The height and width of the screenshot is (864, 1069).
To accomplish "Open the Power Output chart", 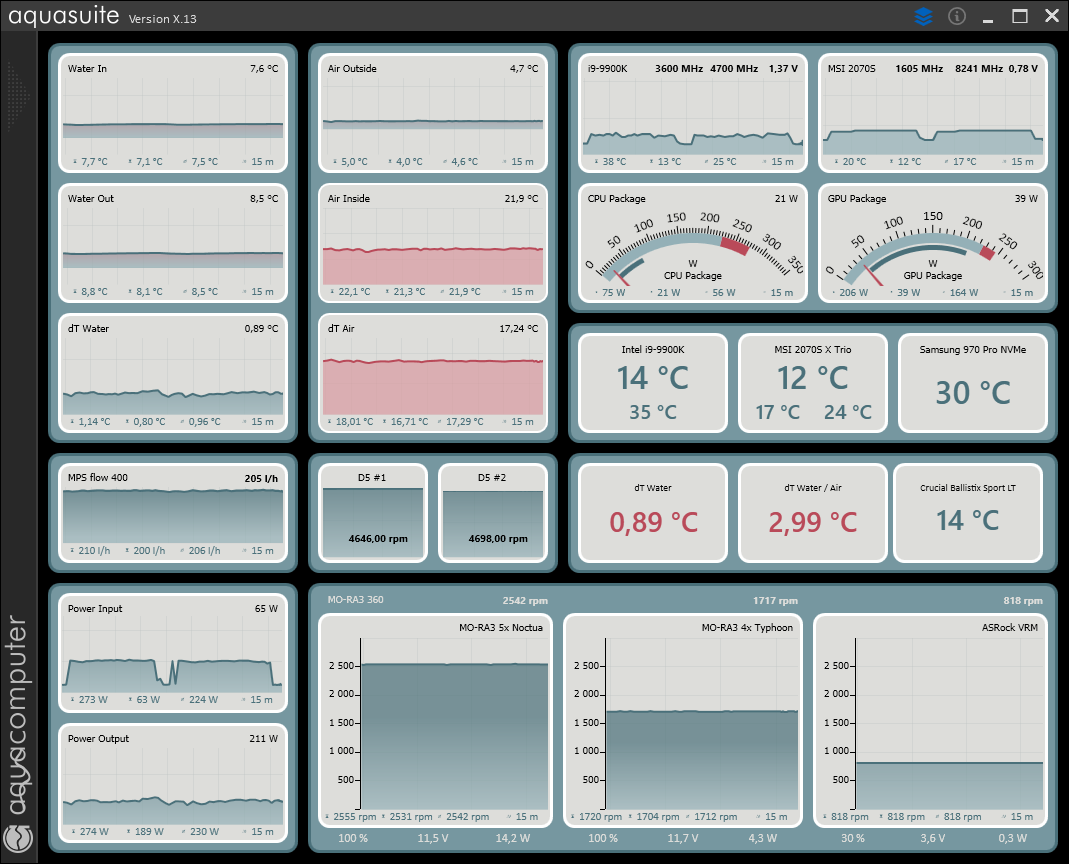I will coord(173,784).
